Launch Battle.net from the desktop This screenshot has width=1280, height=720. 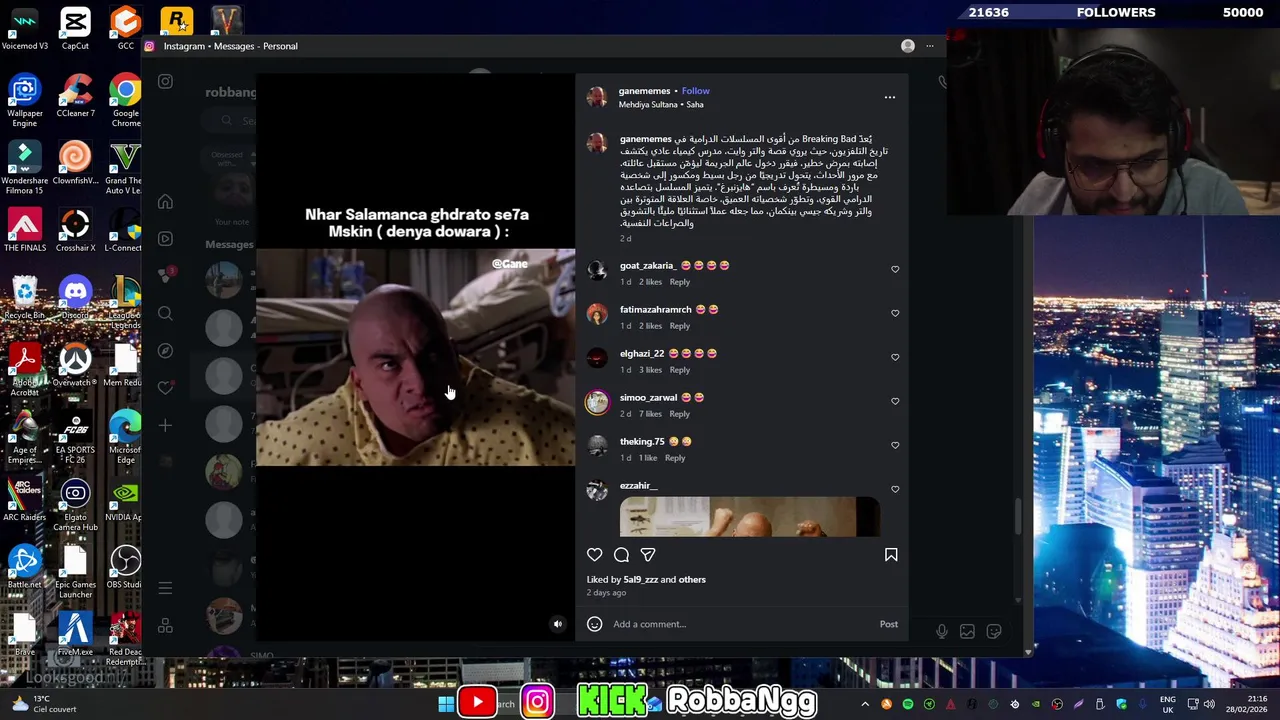point(25,567)
